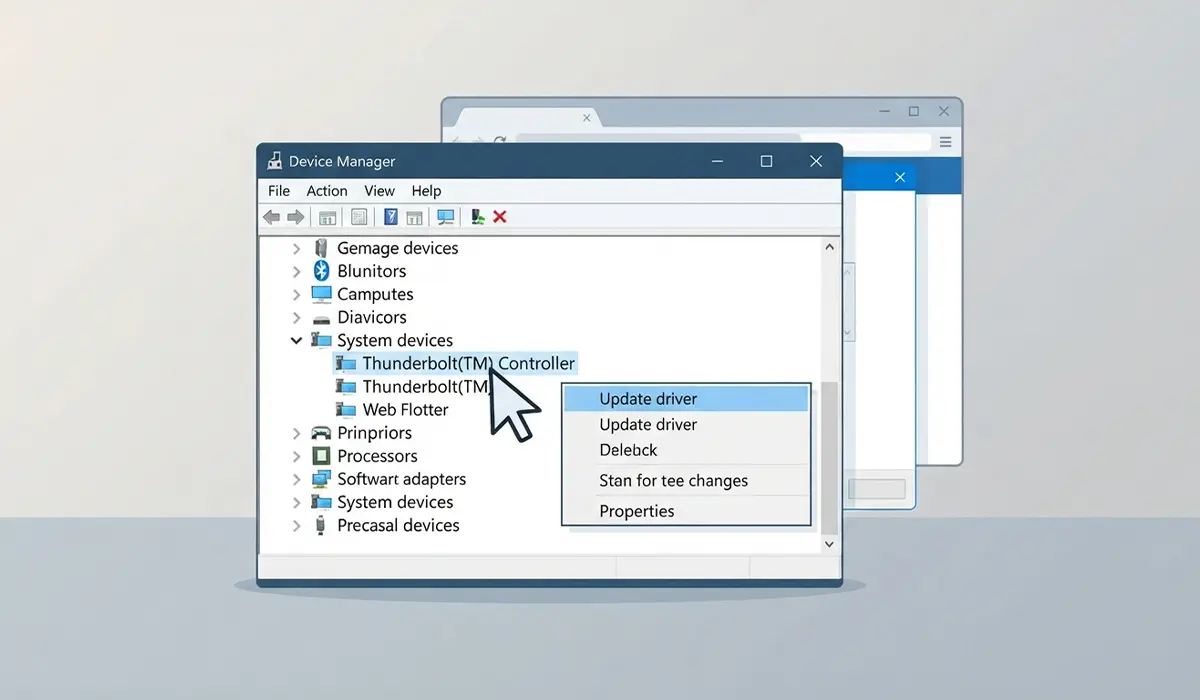Click the device icon of the truncated Thunderbolt(TM) row
This screenshot has width=1200, height=700.
[346, 386]
